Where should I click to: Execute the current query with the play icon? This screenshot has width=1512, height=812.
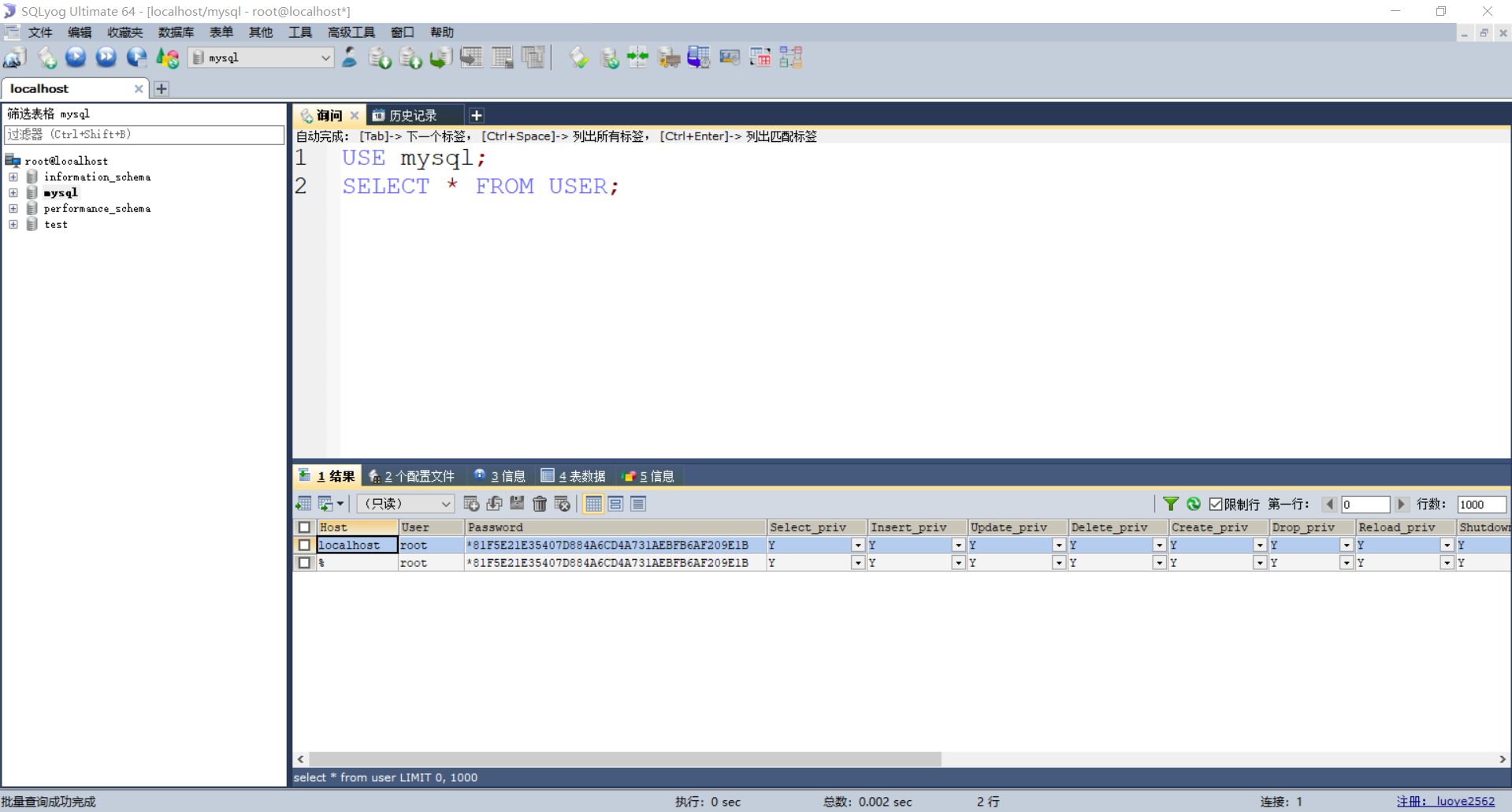tap(76, 58)
